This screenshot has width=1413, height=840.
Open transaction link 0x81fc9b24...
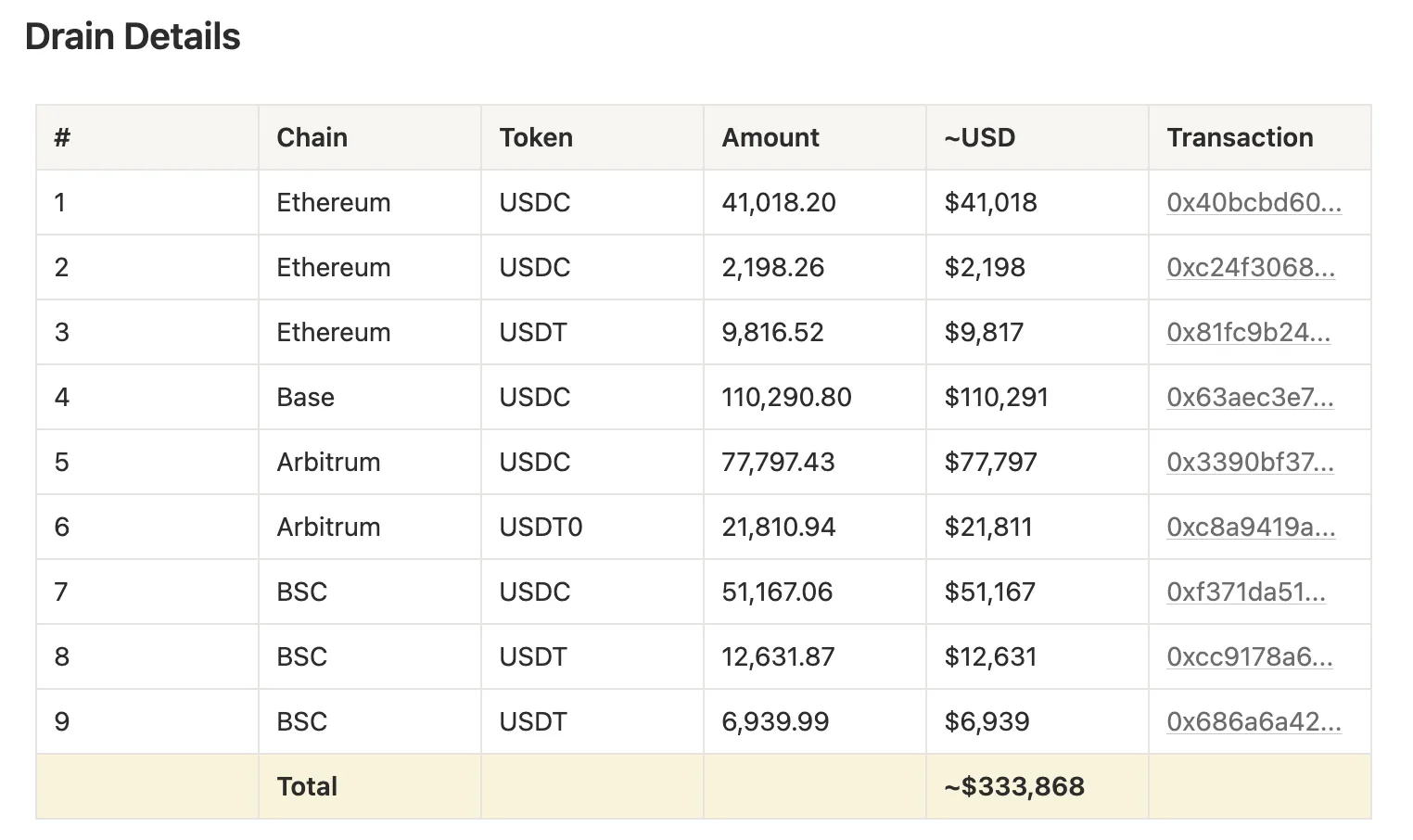point(1248,332)
